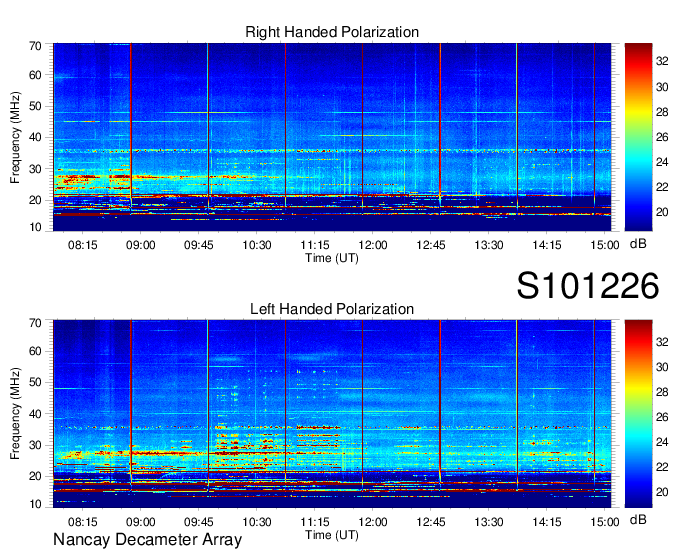680x552 pixels.
Task: Click inside the left-handed polarization spectrogram
Action: 332,413
